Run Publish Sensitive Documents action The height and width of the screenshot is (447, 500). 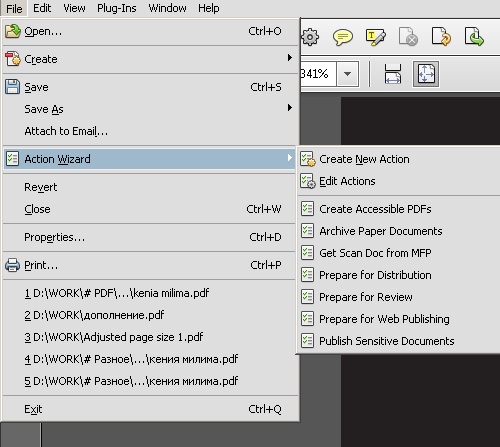[399, 341]
